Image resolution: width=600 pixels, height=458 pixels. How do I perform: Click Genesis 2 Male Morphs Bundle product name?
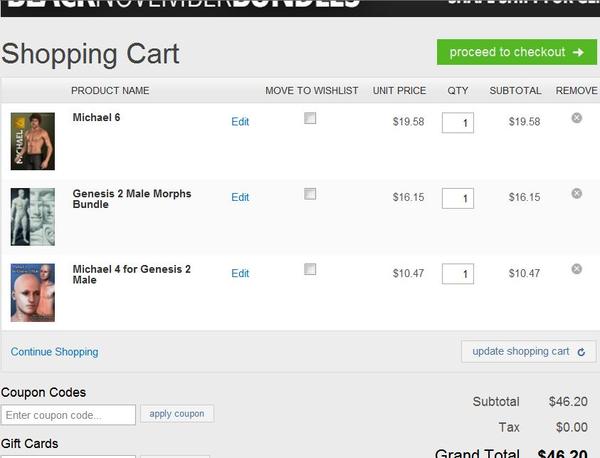coord(132,199)
